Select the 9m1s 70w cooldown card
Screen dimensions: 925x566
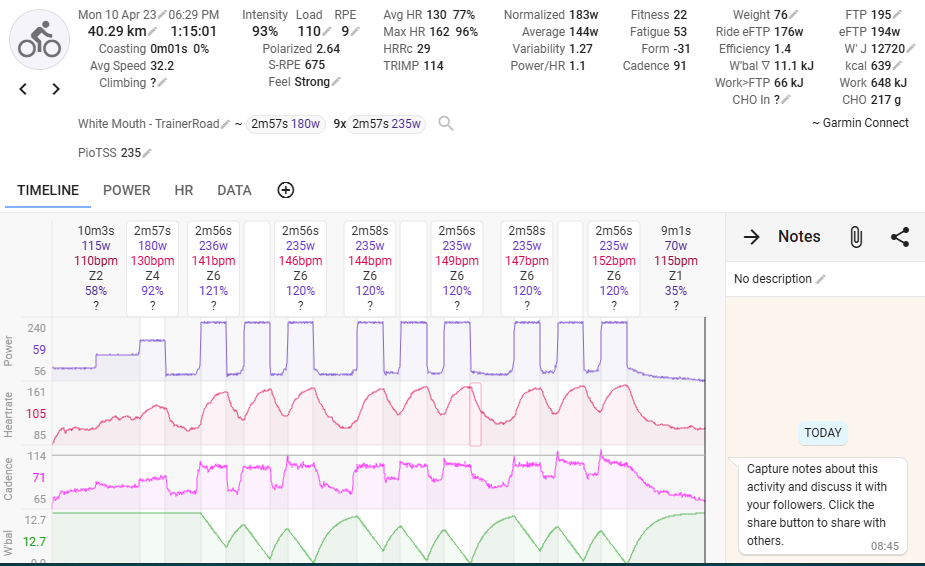pyautogui.click(x=675, y=268)
